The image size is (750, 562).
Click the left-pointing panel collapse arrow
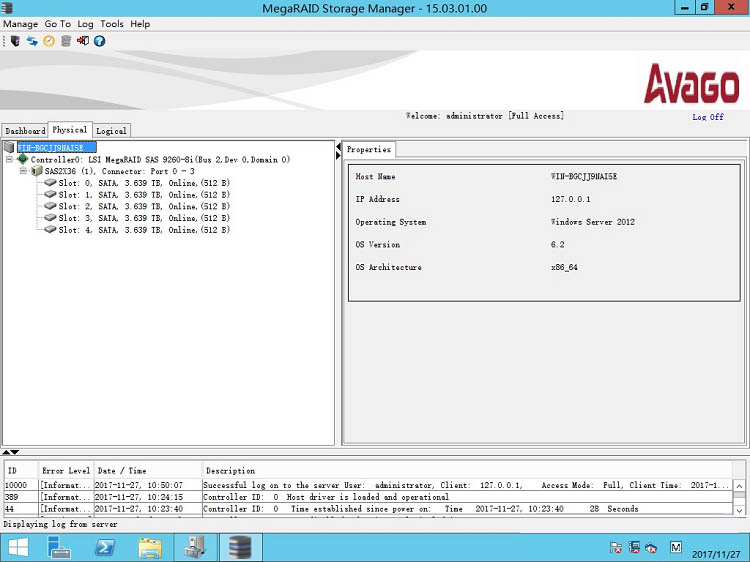point(339,146)
